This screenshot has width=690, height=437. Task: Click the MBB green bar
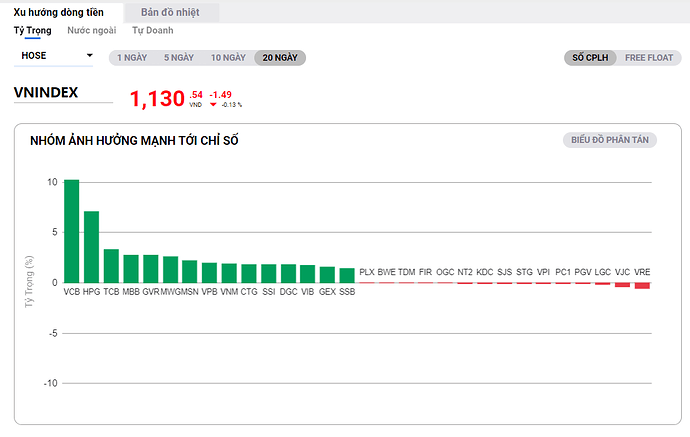click(x=131, y=268)
